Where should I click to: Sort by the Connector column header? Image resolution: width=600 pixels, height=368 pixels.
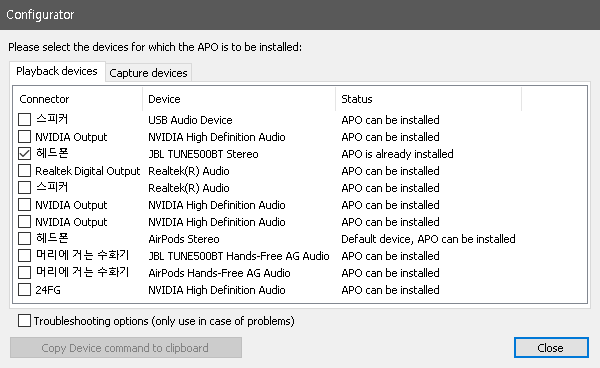tap(78, 99)
